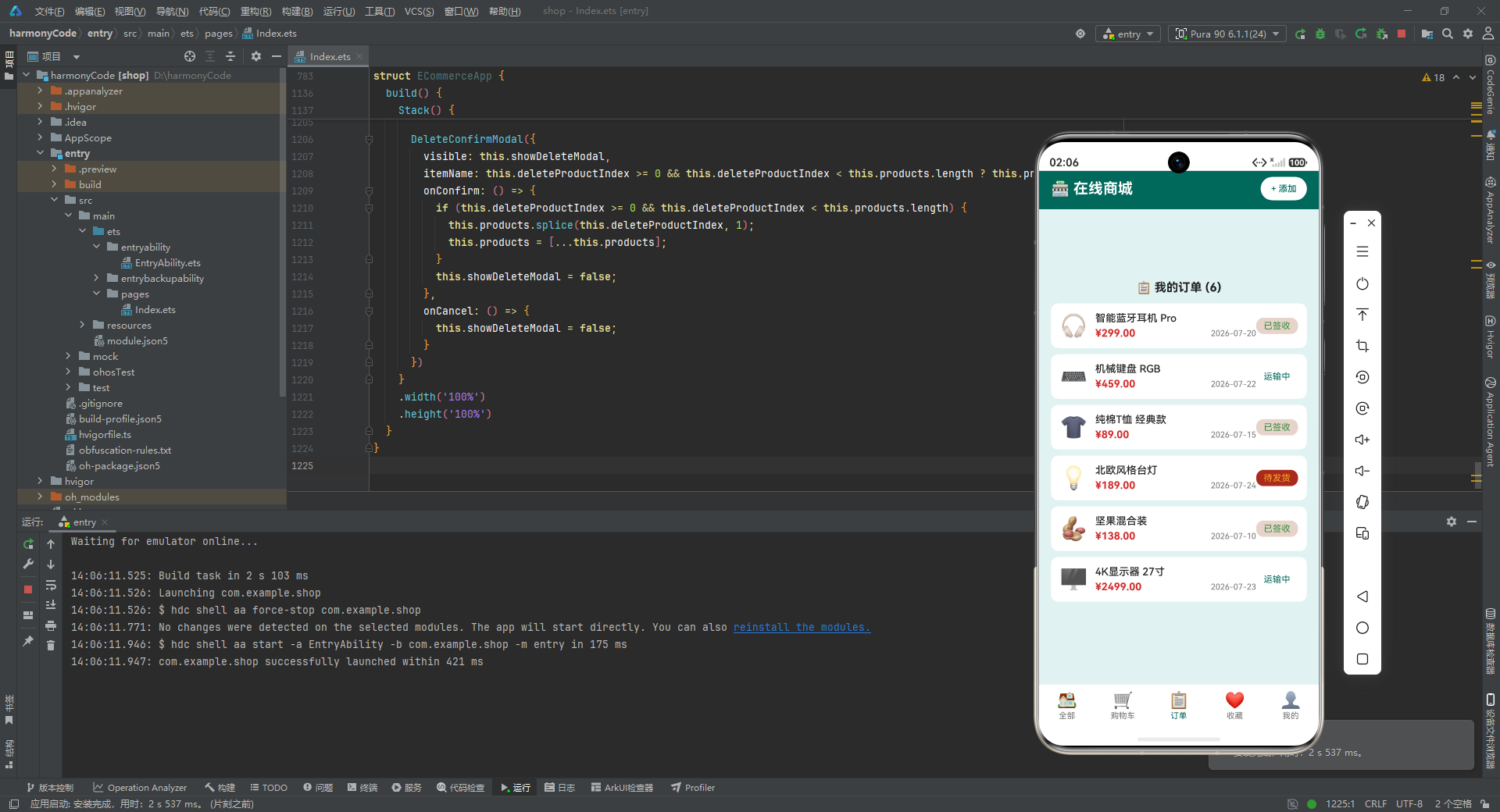
Task: Open emulator toolbar hamburger menu
Action: point(1362,252)
